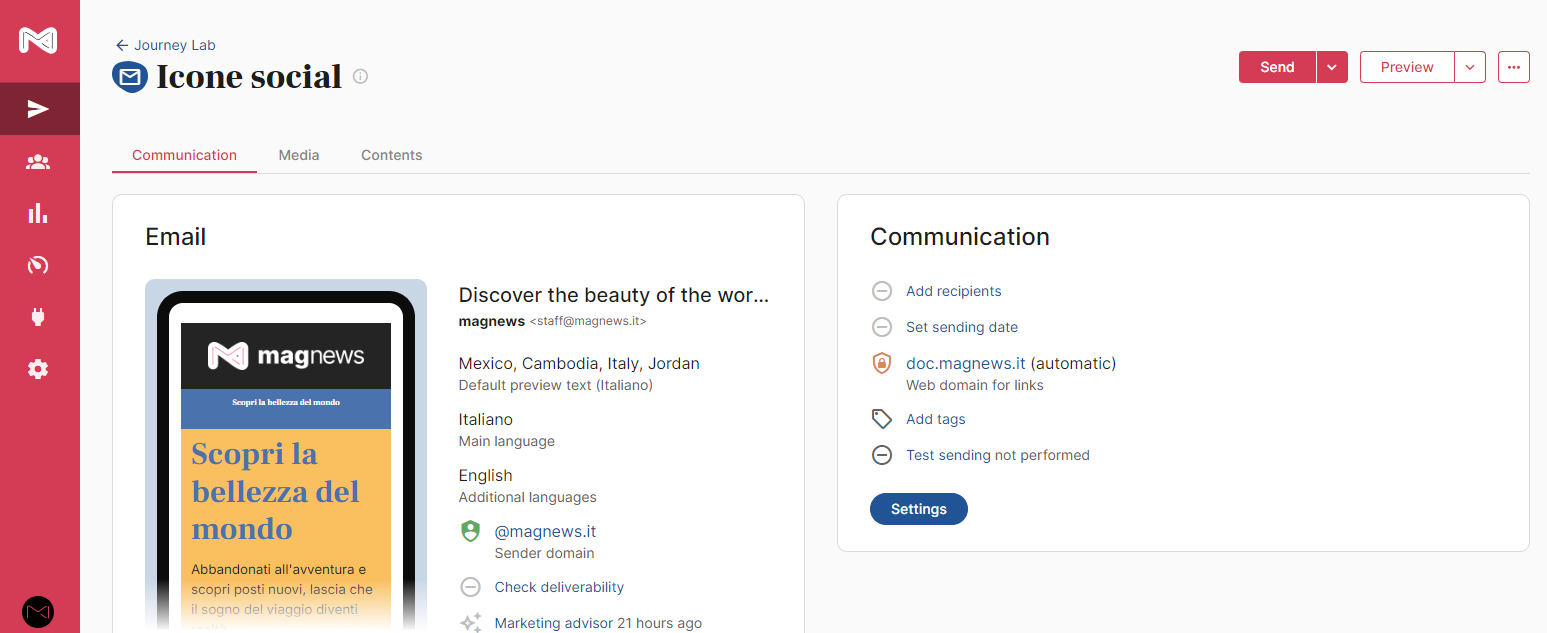Click the English additional languages value
Screen dimensions: 1547x633
pyautogui.click(x=485, y=475)
